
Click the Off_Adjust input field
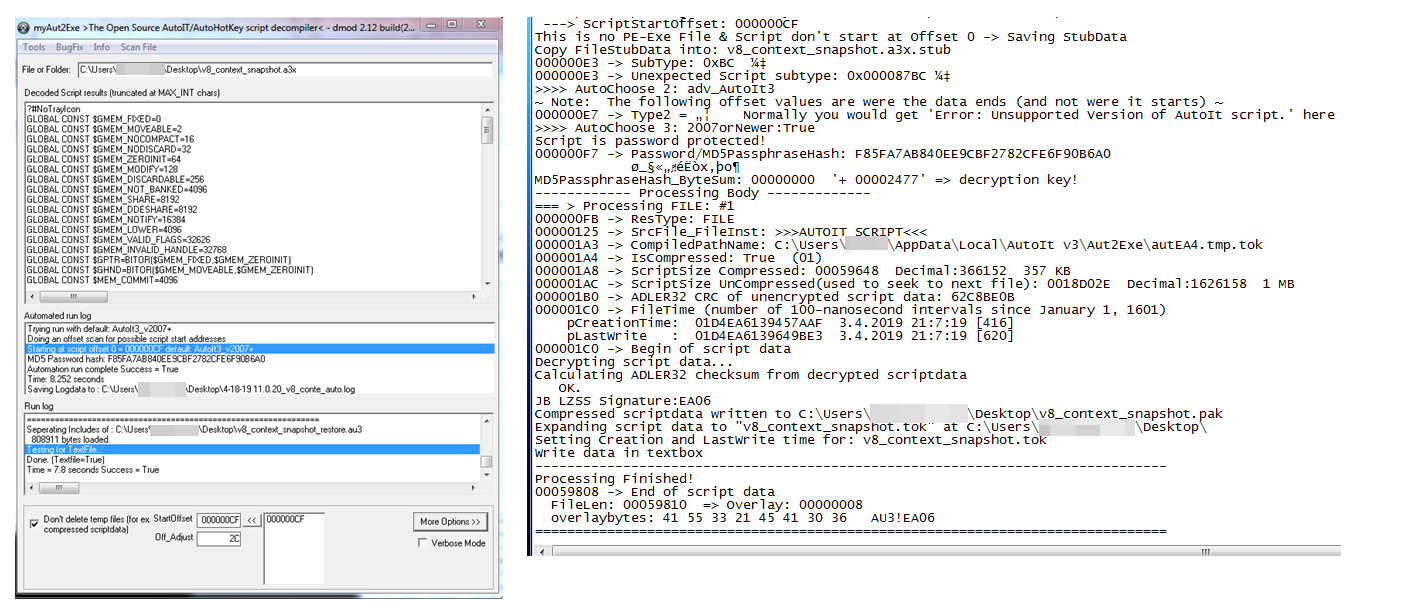point(219,539)
